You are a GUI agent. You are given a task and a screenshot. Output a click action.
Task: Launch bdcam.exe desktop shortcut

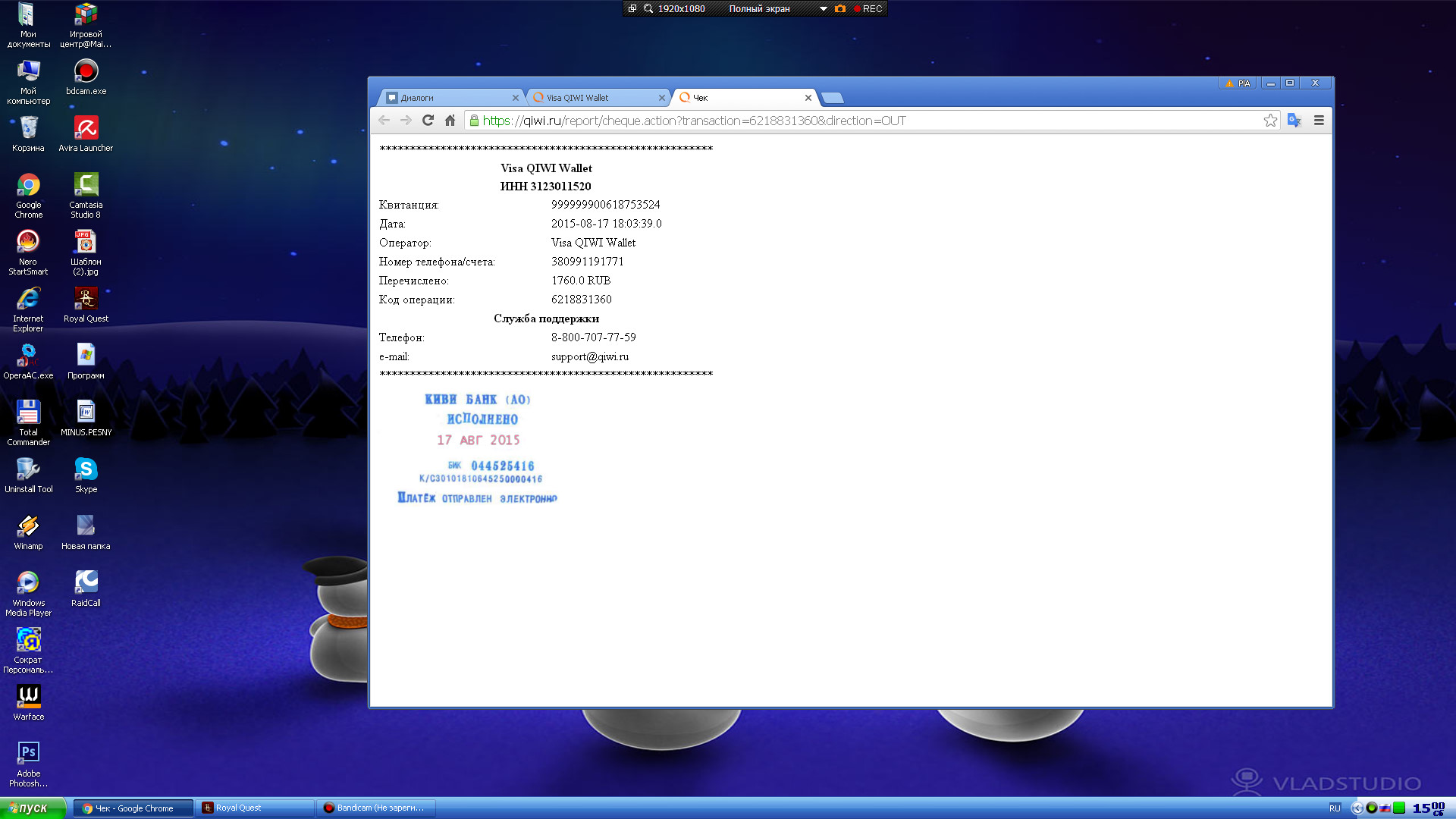point(86,77)
